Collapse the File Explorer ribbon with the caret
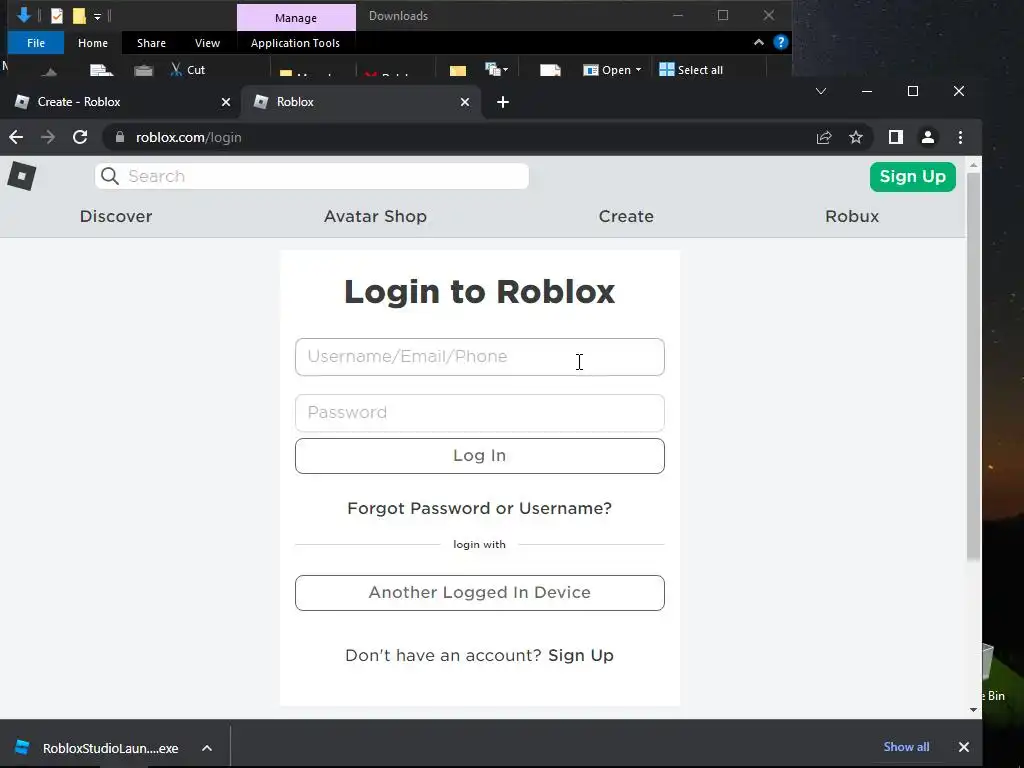 point(759,42)
